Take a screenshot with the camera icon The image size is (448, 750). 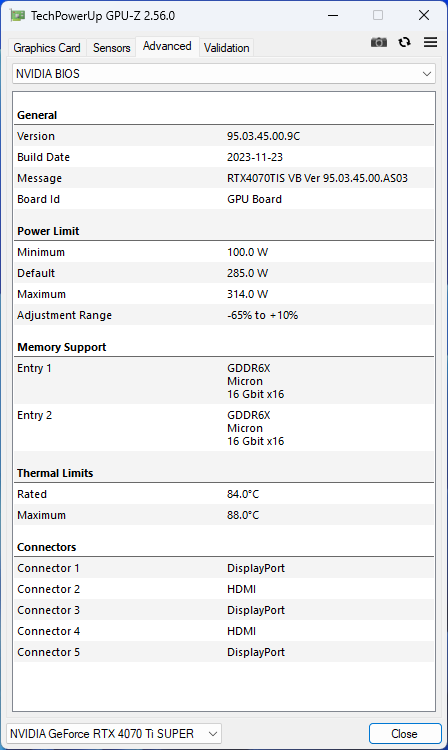379,42
